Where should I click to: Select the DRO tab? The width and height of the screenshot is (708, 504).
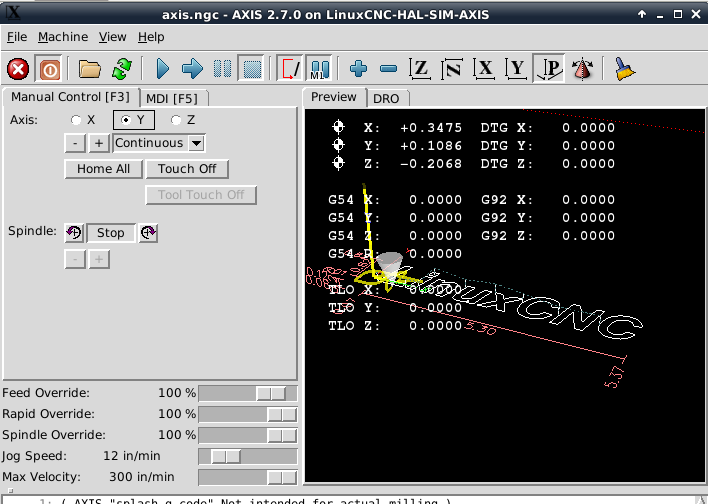coord(386,98)
